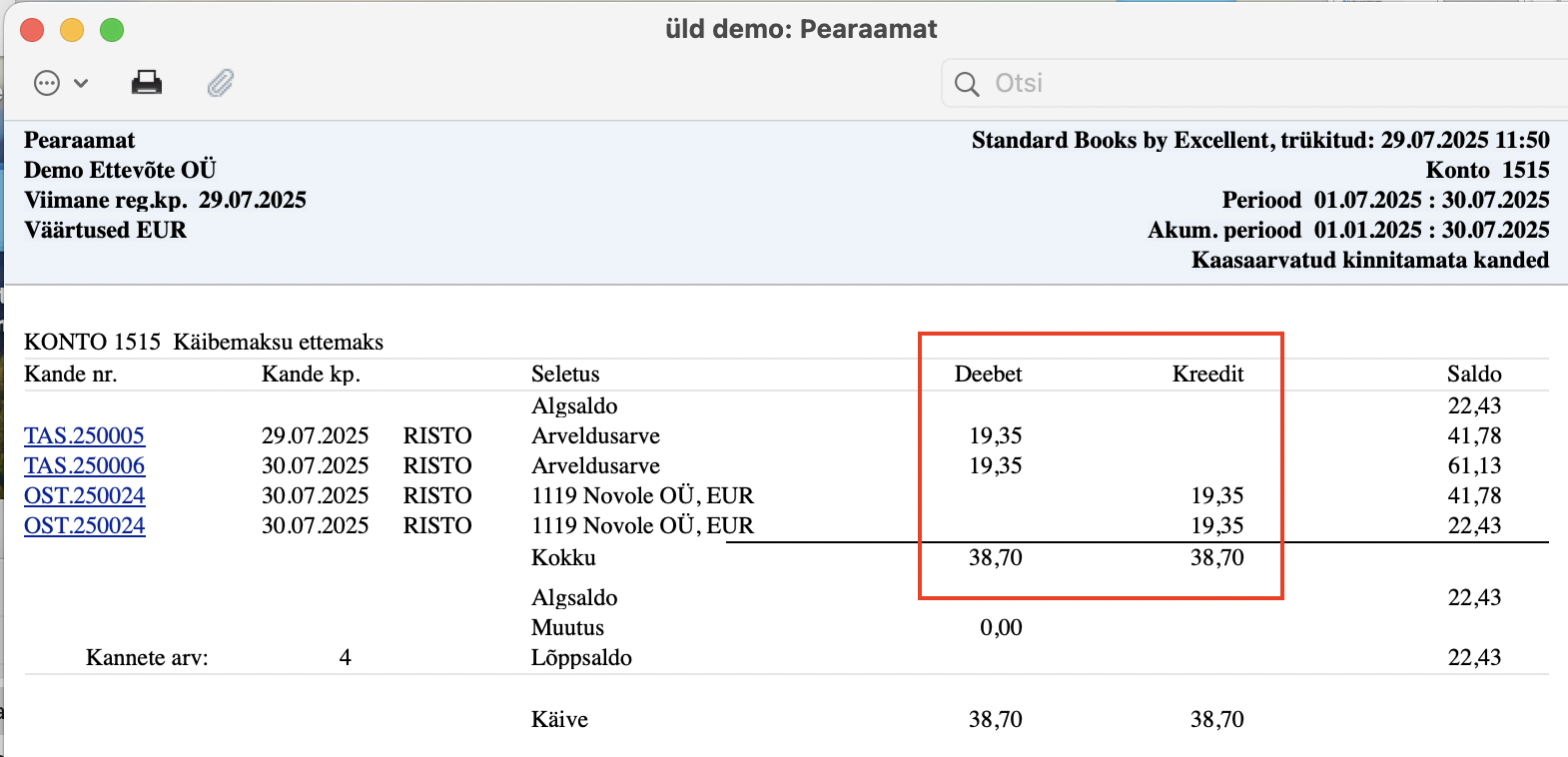Click the 'Demo Ettevõte OÜ' company name

(120, 170)
